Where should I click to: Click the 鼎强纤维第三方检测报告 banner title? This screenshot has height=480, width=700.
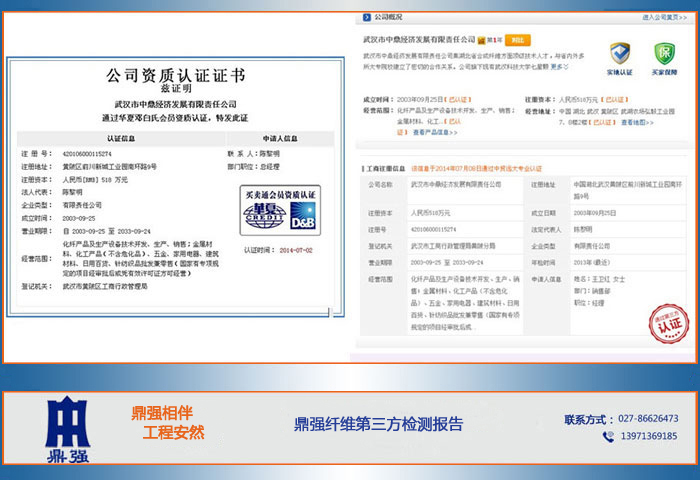[379, 424]
